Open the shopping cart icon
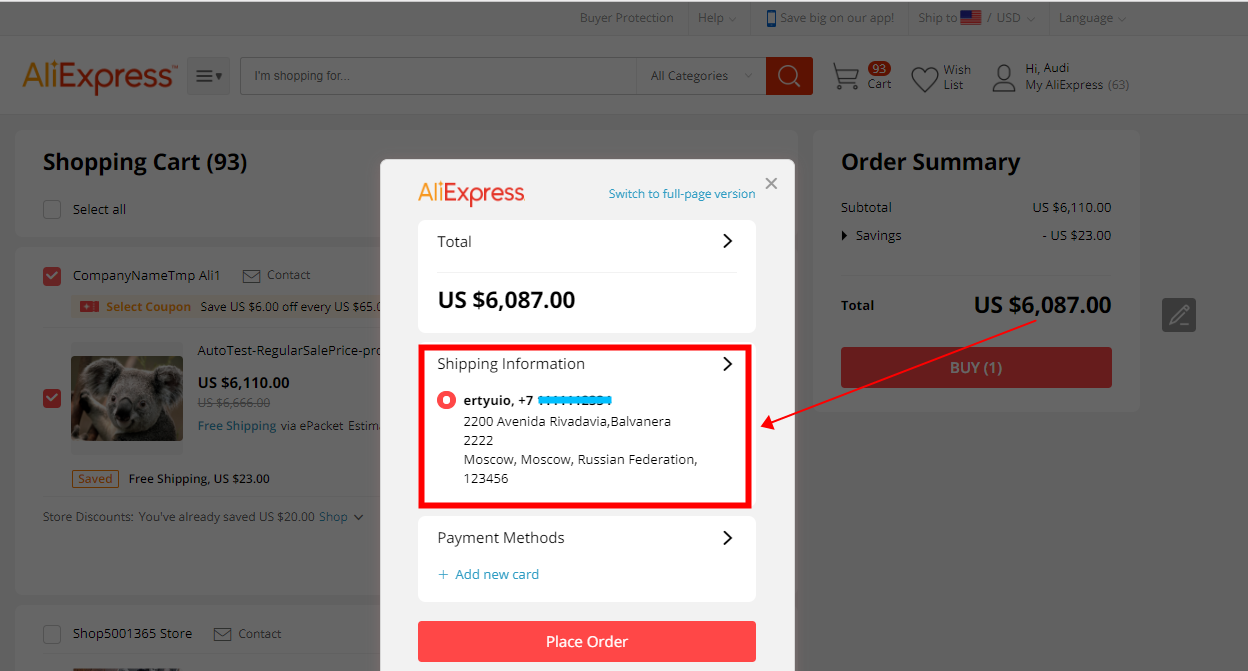The image size is (1248, 671). point(846,77)
